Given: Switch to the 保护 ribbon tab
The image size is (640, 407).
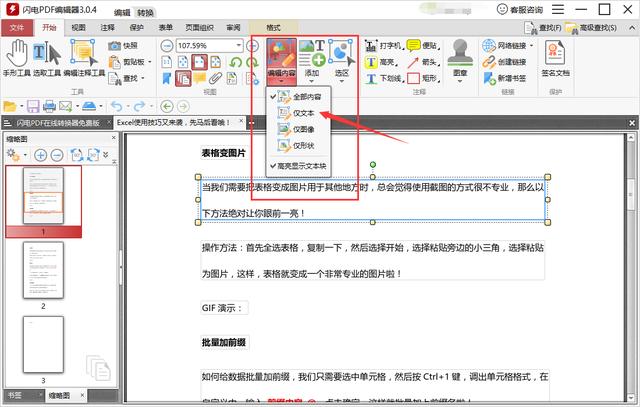Looking at the screenshot, I should point(136,28).
